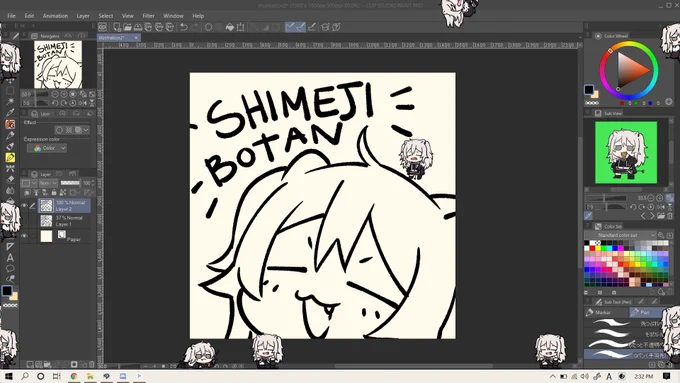Expand the Effect options dropdown arrow

pos(86,130)
